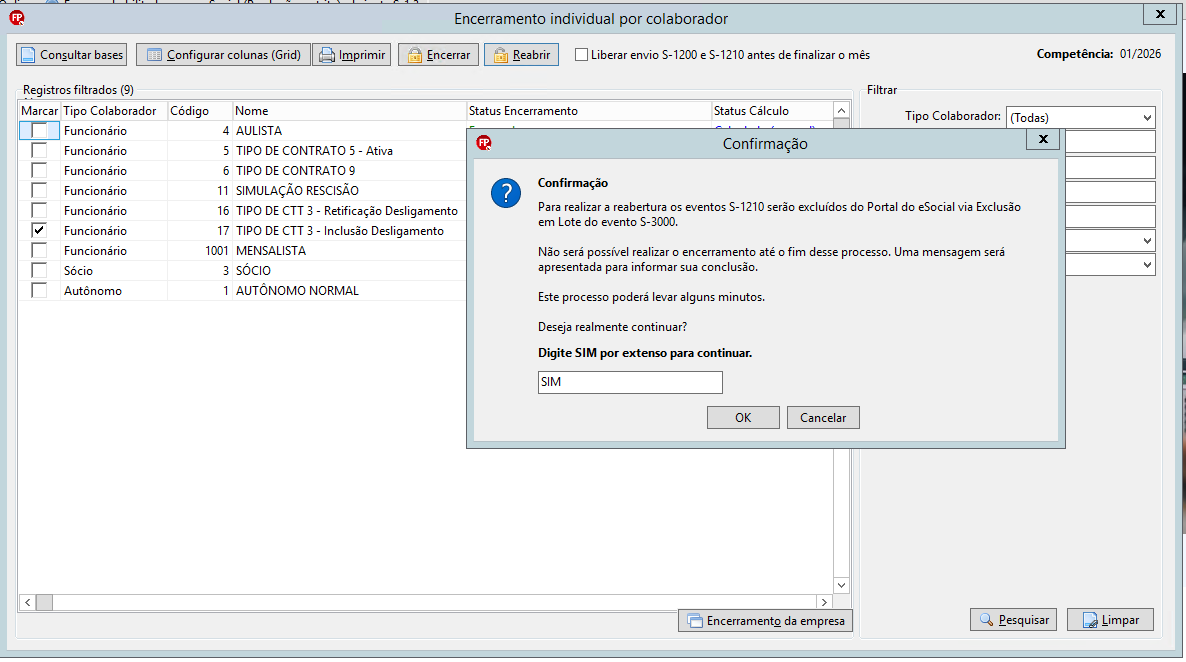This screenshot has height=662, width=1186.
Task: Unmark checkbox for Inclusão Desligamento row
Action: 39,230
